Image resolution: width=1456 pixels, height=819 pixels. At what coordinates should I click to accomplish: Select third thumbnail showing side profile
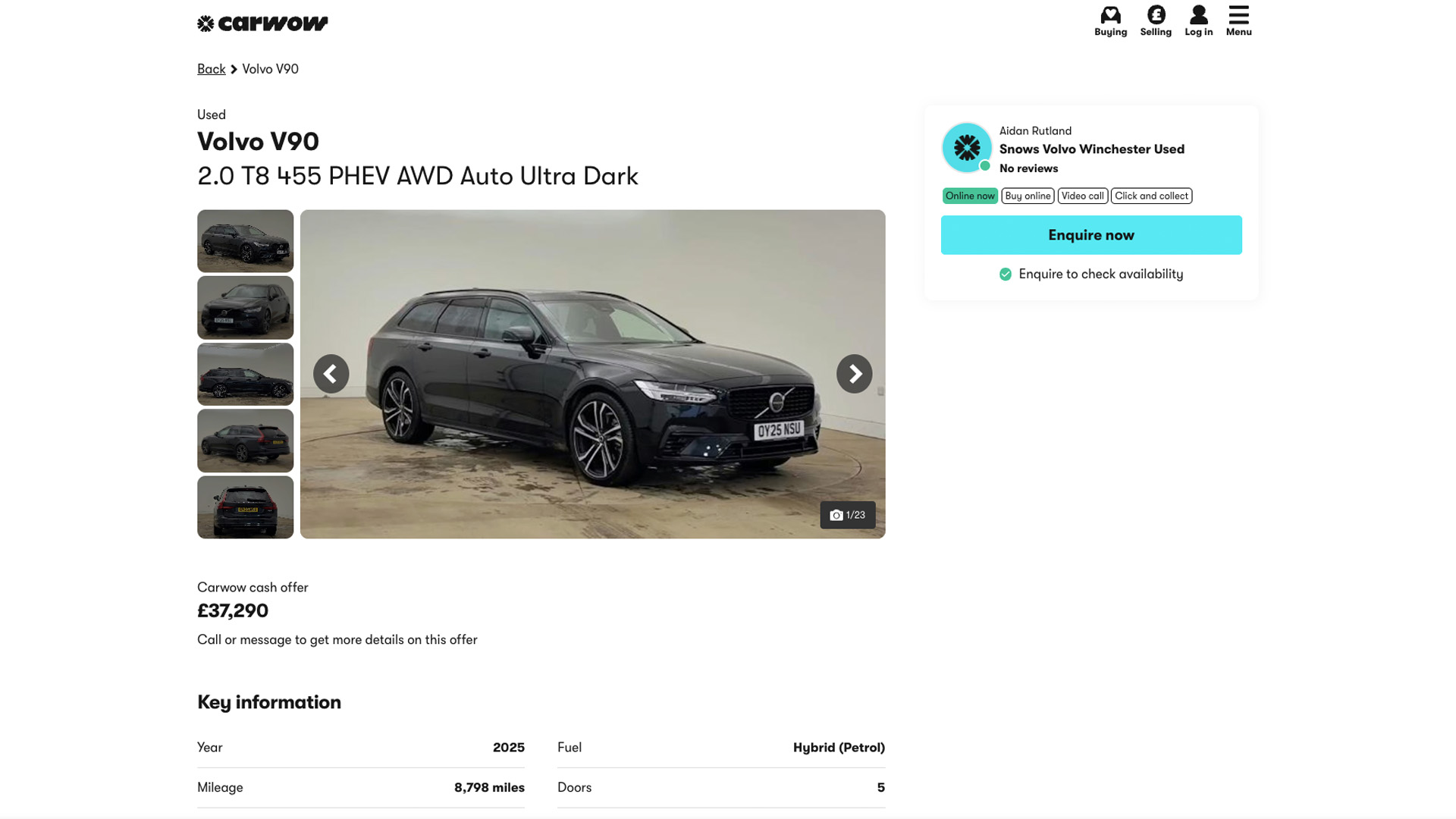(245, 374)
